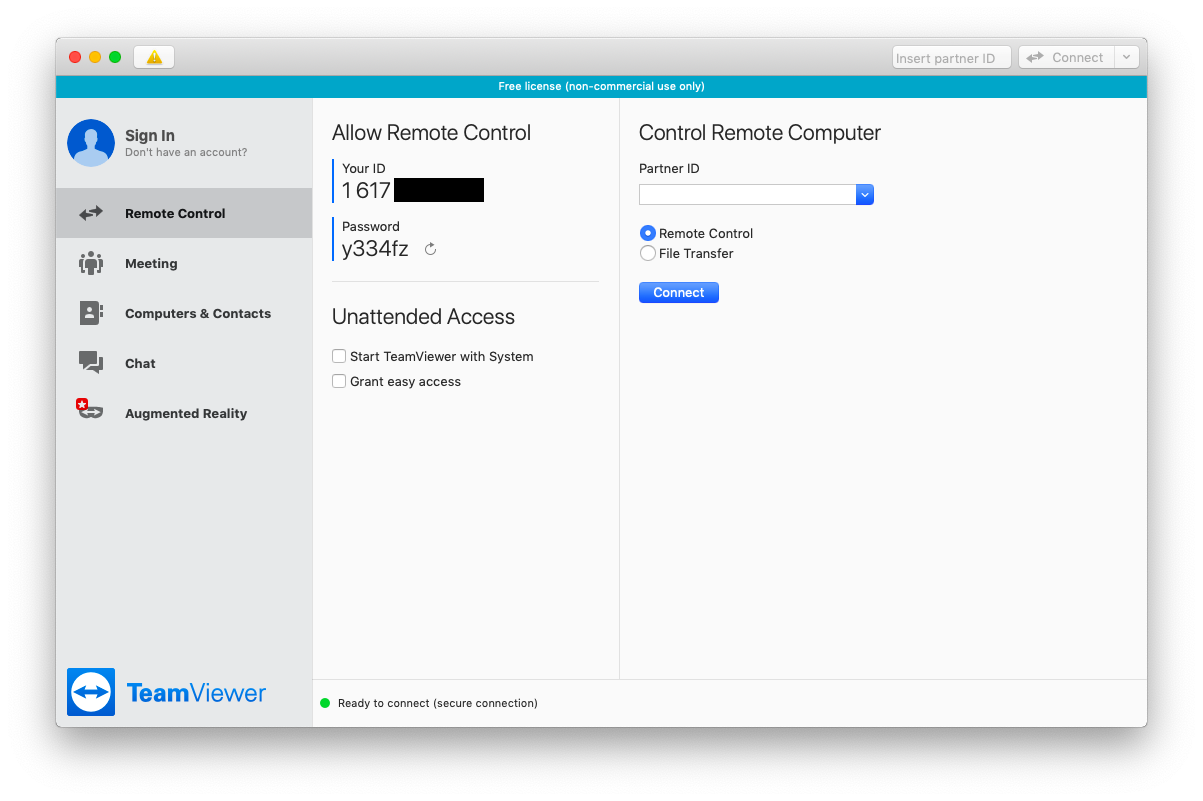Click the Meeting people icon
Viewport: 1203px width, 801px height.
[x=91, y=263]
